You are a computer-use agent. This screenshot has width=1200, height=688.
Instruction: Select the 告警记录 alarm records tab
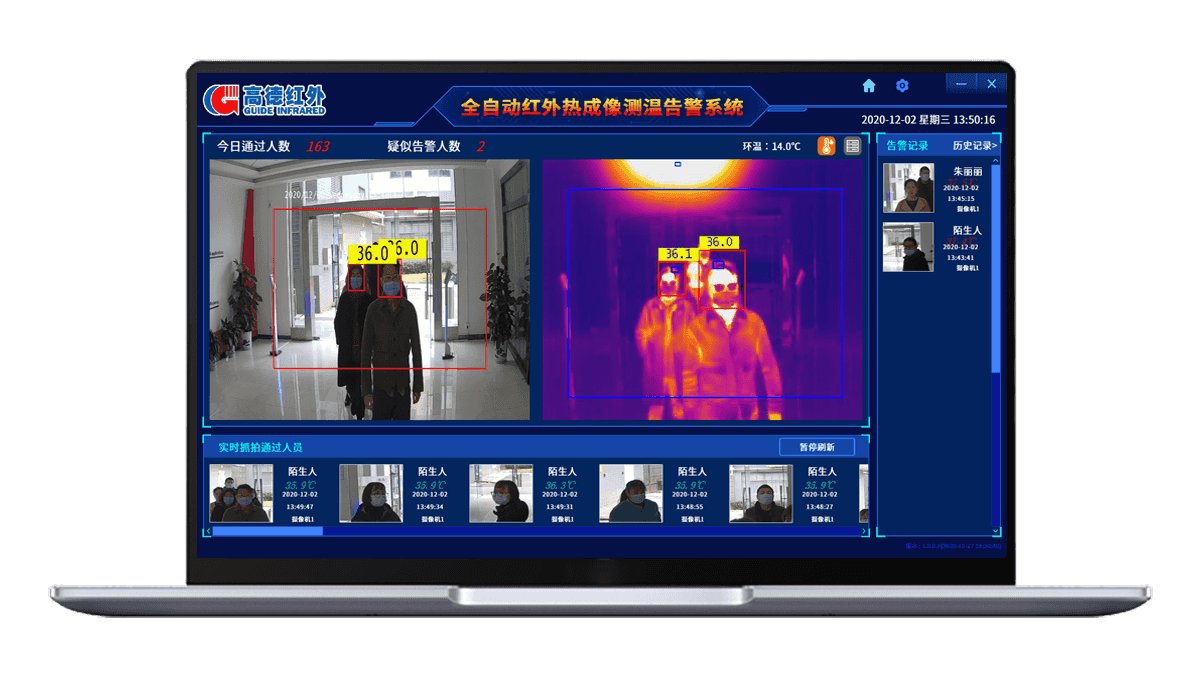[x=908, y=146]
